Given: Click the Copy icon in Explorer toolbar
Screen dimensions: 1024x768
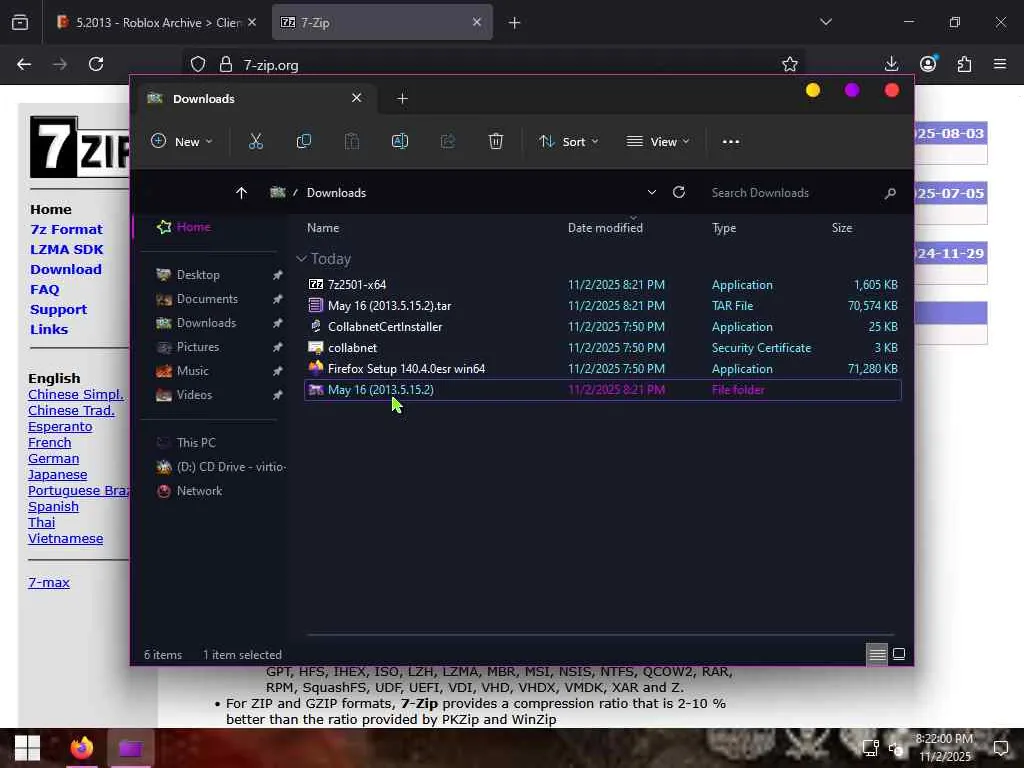Looking at the screenshot, I should pyautogui.click(x=304, y=141).
